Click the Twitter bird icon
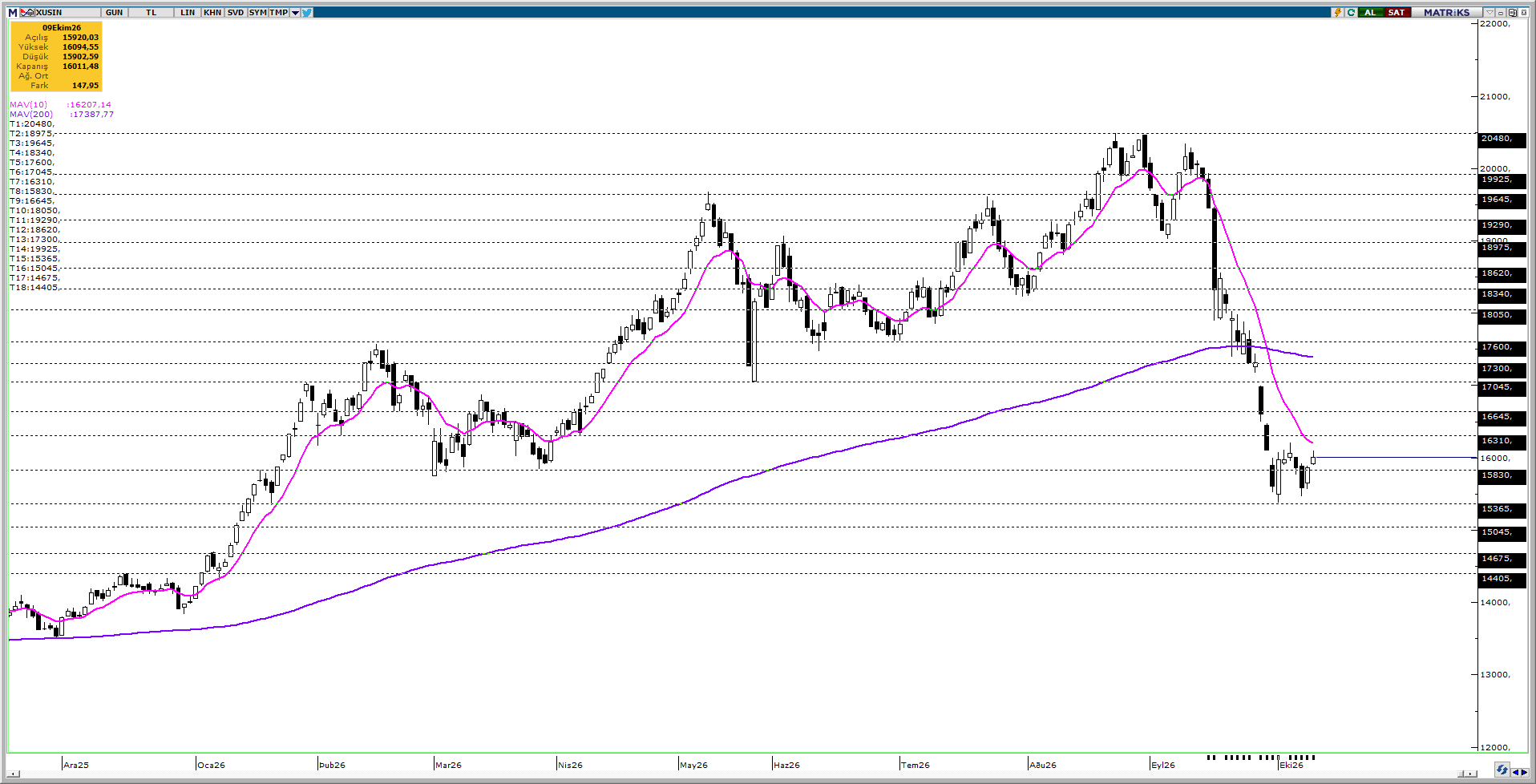 307,13
